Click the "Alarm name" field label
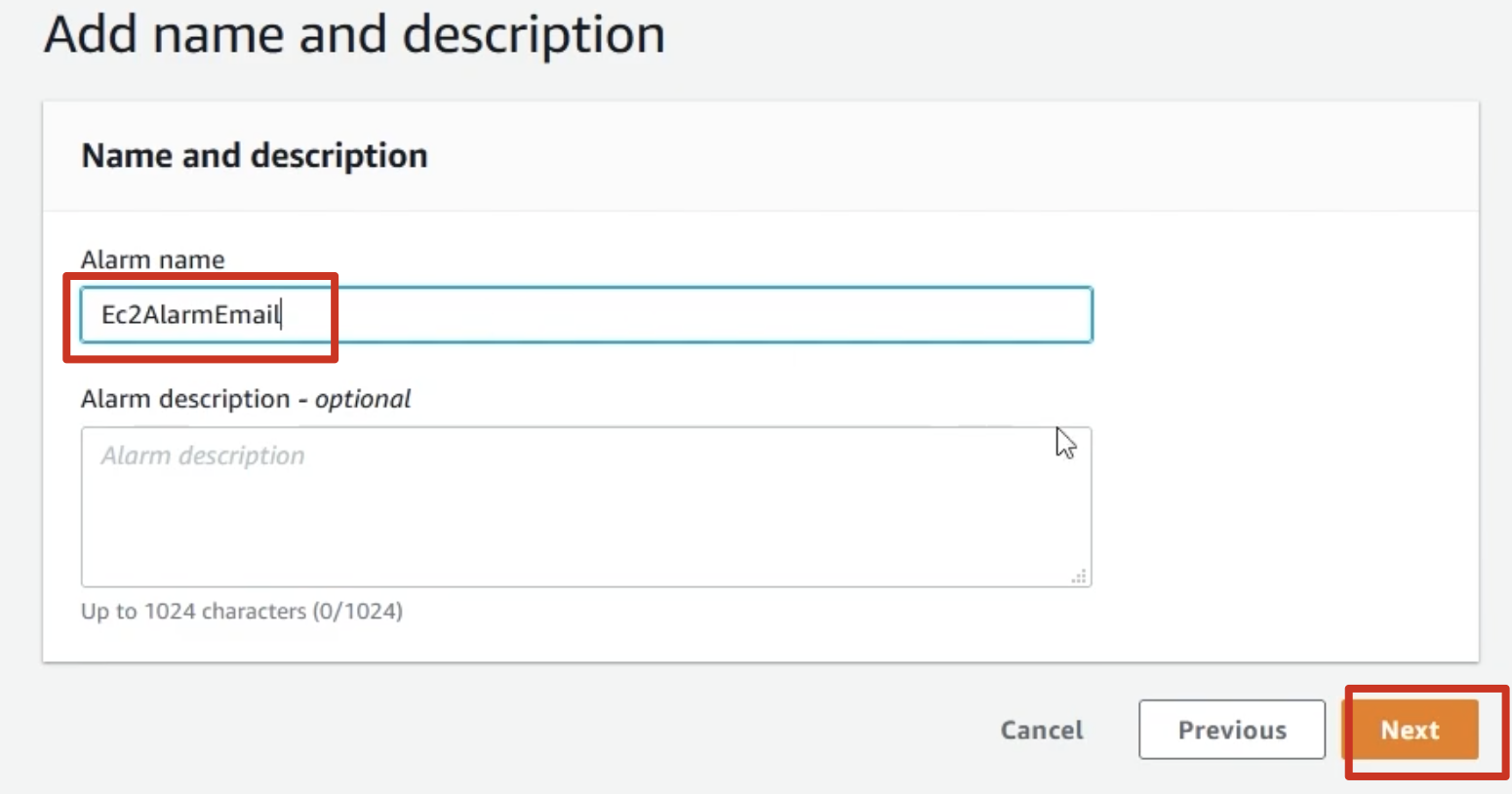The height and width of the screenshot is (794, 1512). point(153,259)
